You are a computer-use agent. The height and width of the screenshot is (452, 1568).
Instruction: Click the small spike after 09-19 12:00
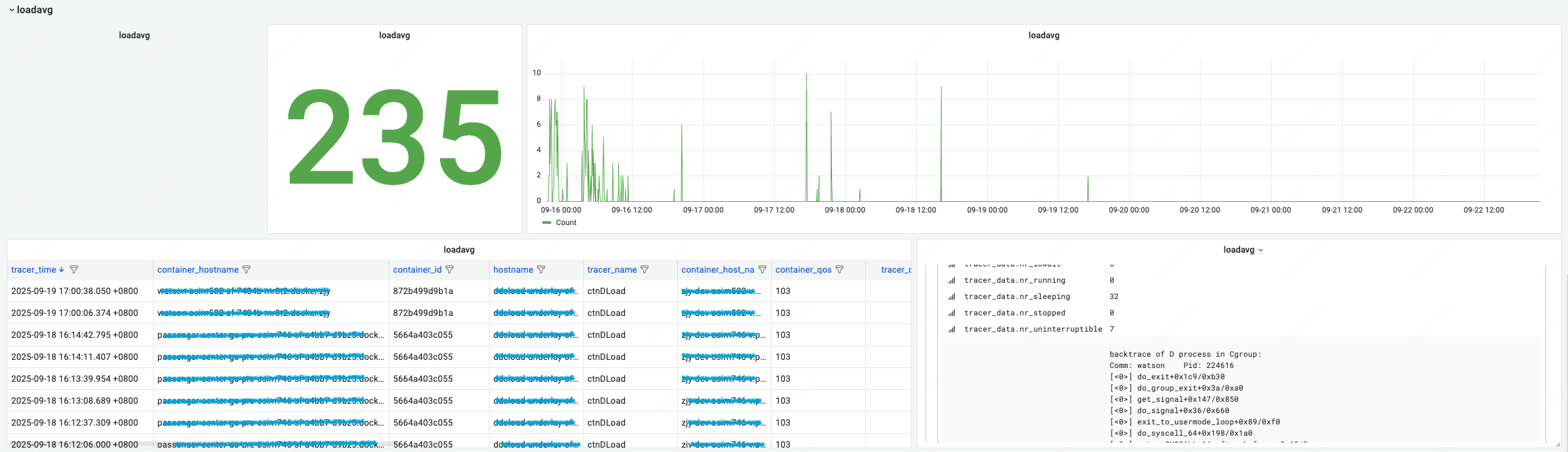pyautogui.click(x=1088, y=188)
